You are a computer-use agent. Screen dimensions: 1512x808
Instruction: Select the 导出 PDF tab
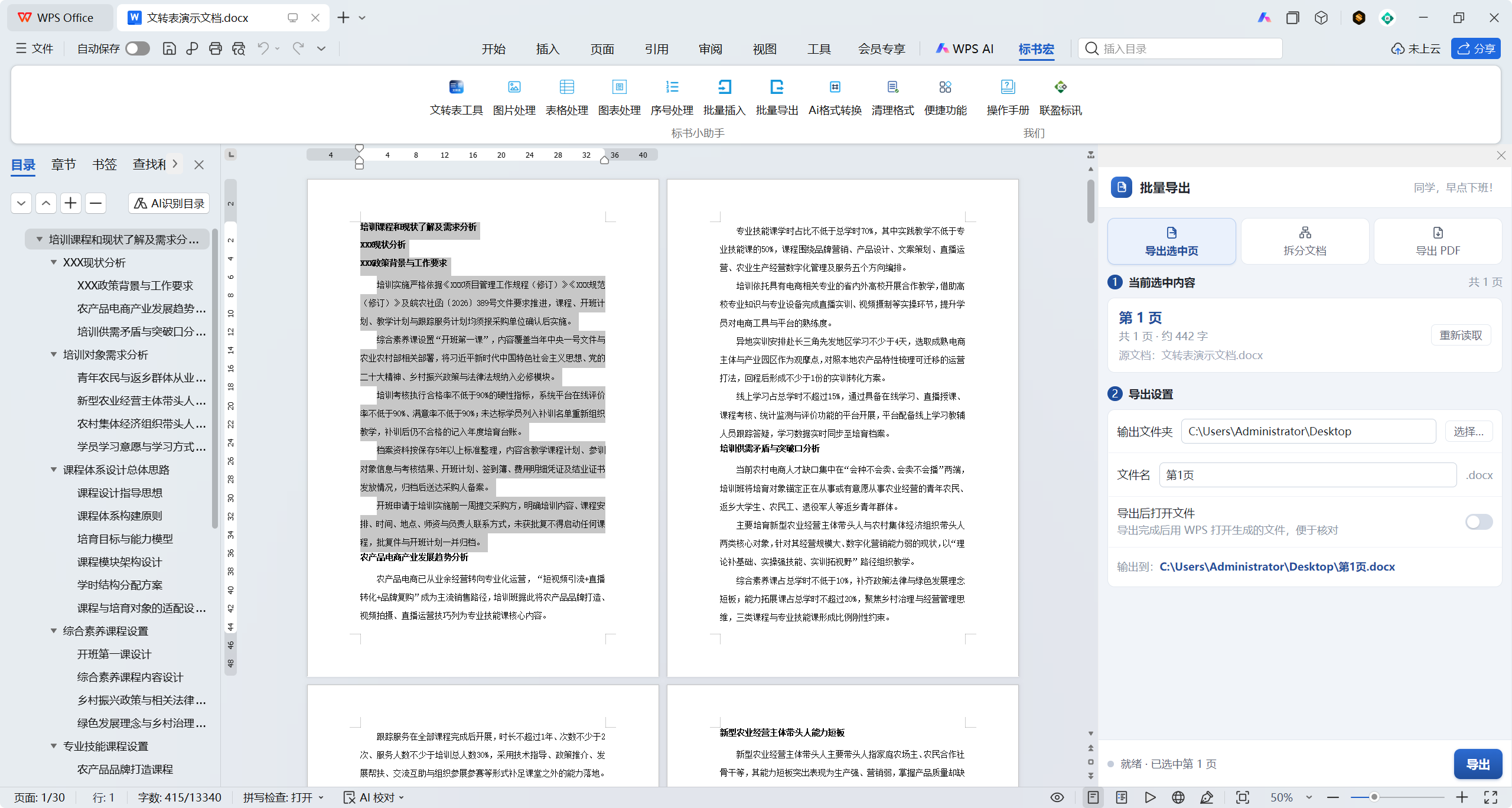(1438, 241)
